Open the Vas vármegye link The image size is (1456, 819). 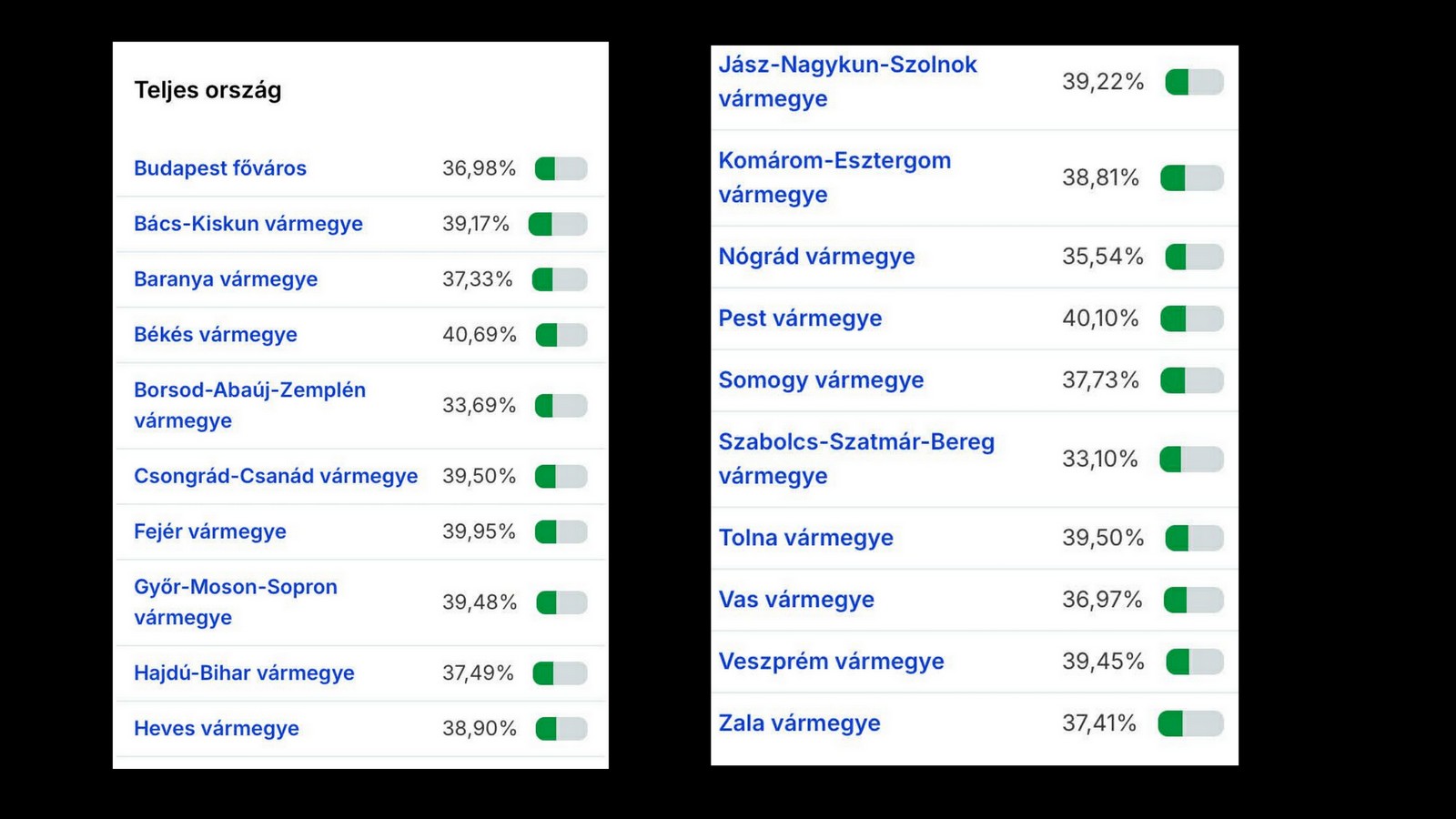pyautogui.click(x=796, y=600)
